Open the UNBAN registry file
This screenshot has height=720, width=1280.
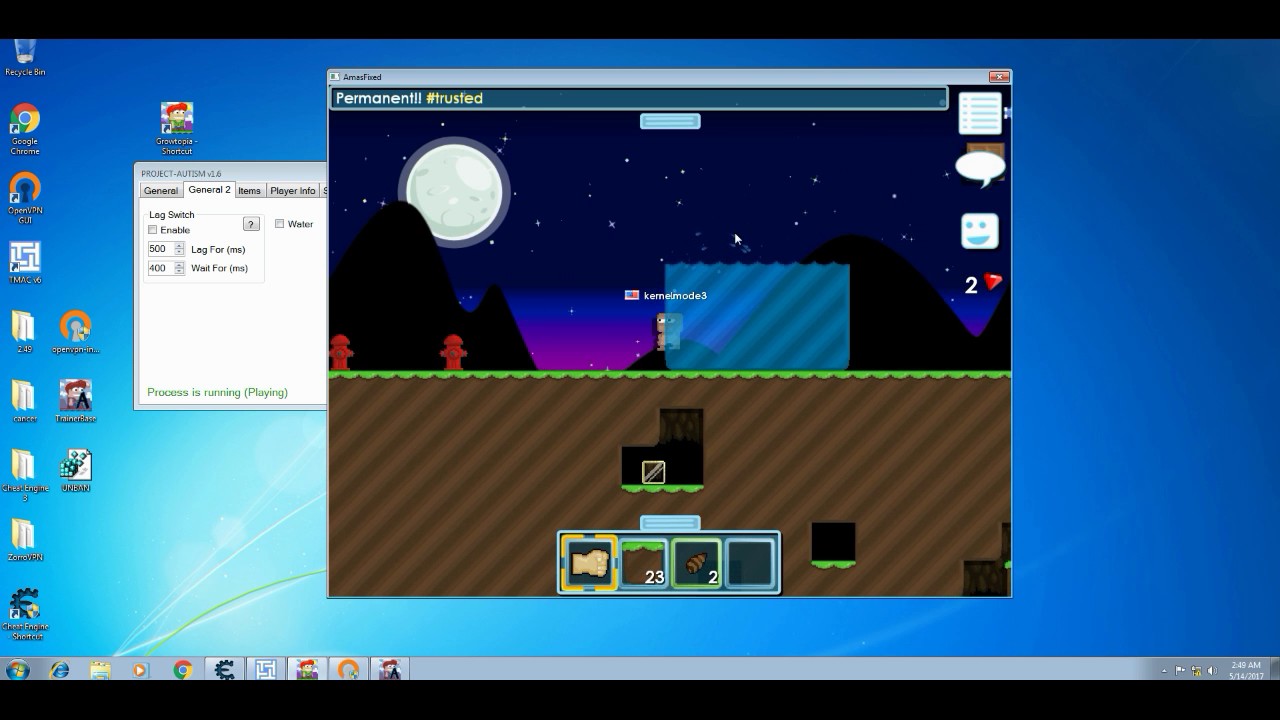click(x=76, y=470)
